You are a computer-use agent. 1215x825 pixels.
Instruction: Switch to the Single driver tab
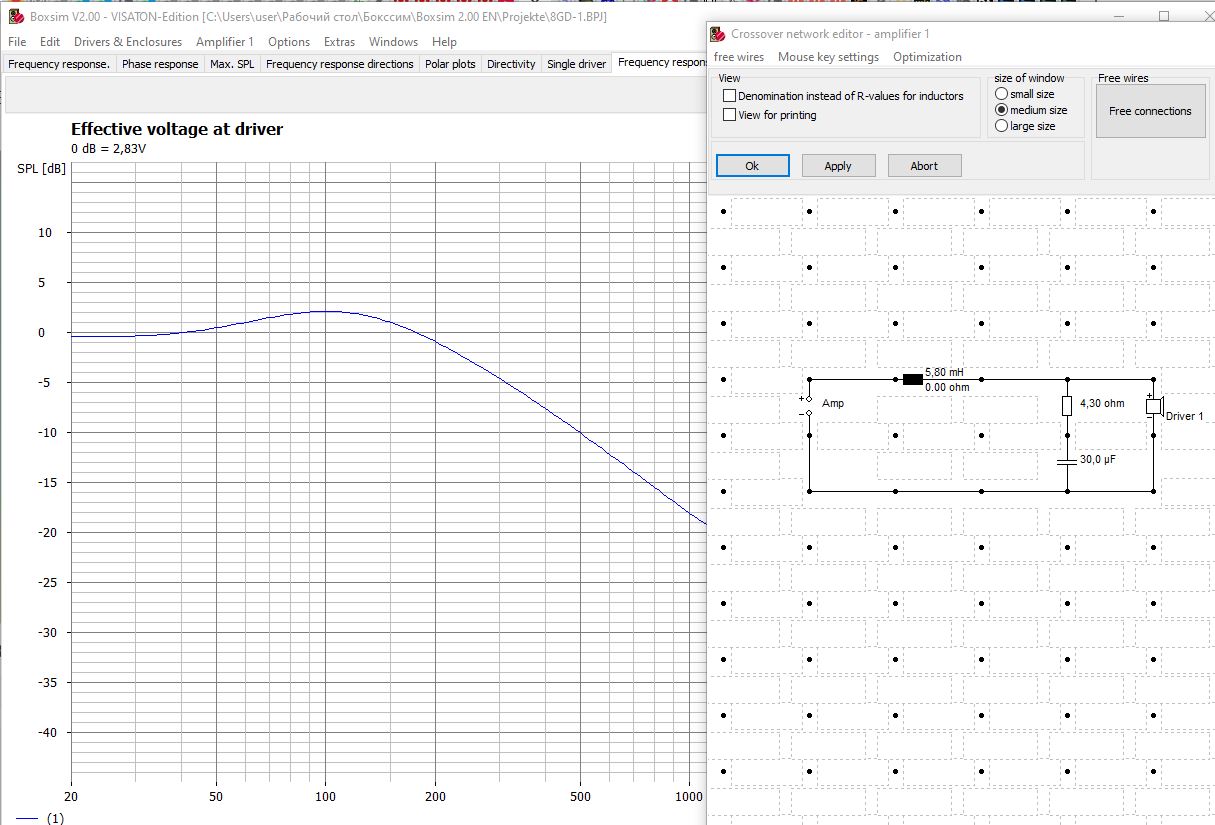point(576,64)
